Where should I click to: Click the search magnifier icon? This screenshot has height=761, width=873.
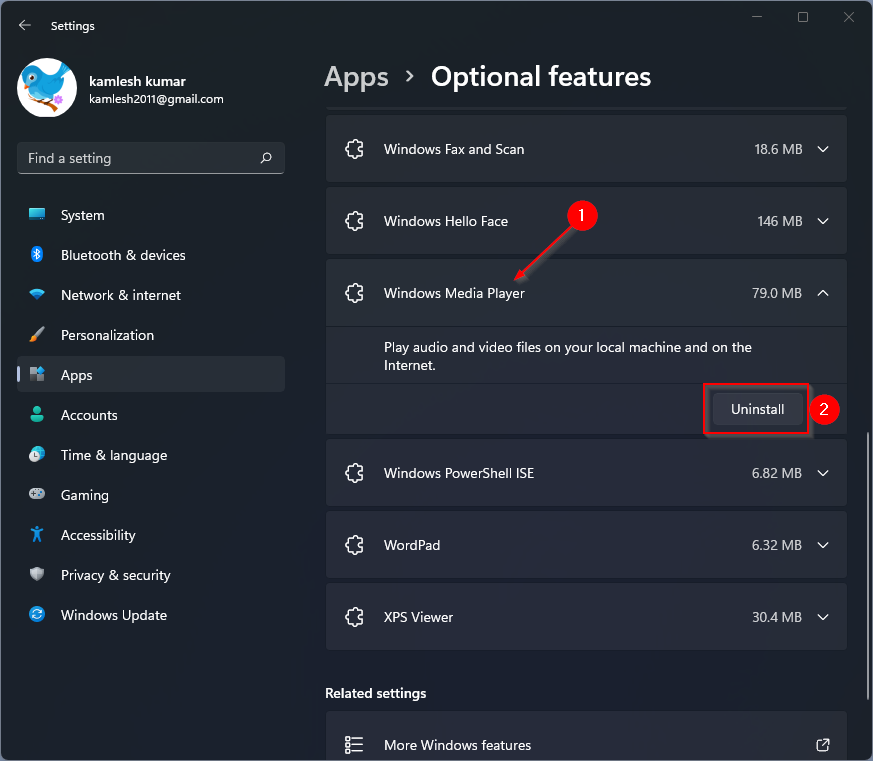coord(266,158)
